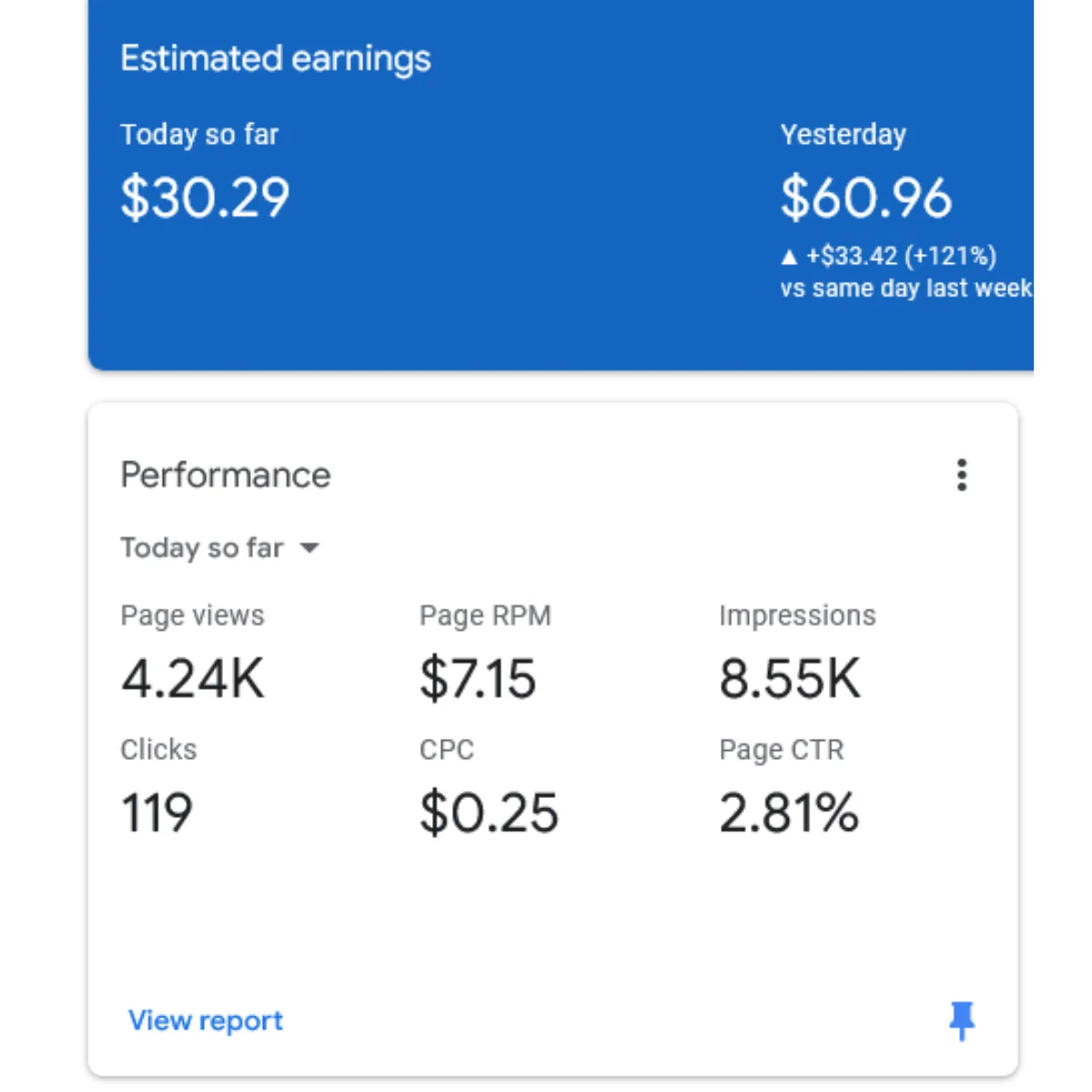Screen dimensions: 1092x1092
Task: Click the Estimated earnings card title
Action: click(276, 59)
